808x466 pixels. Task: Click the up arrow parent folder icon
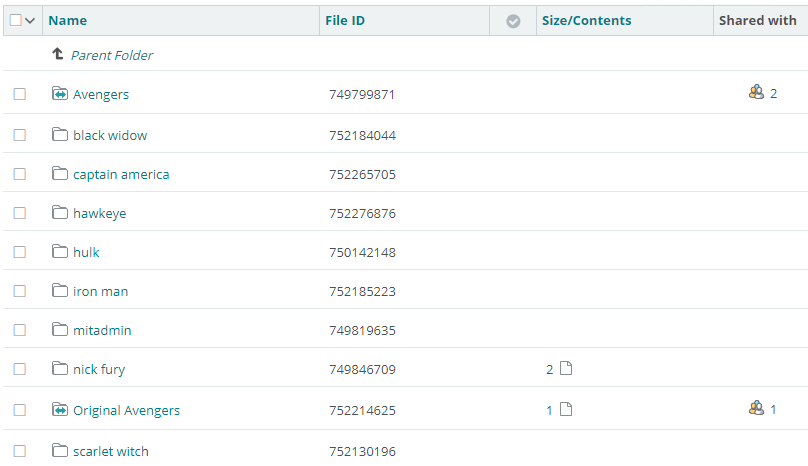tap(58, 54)
